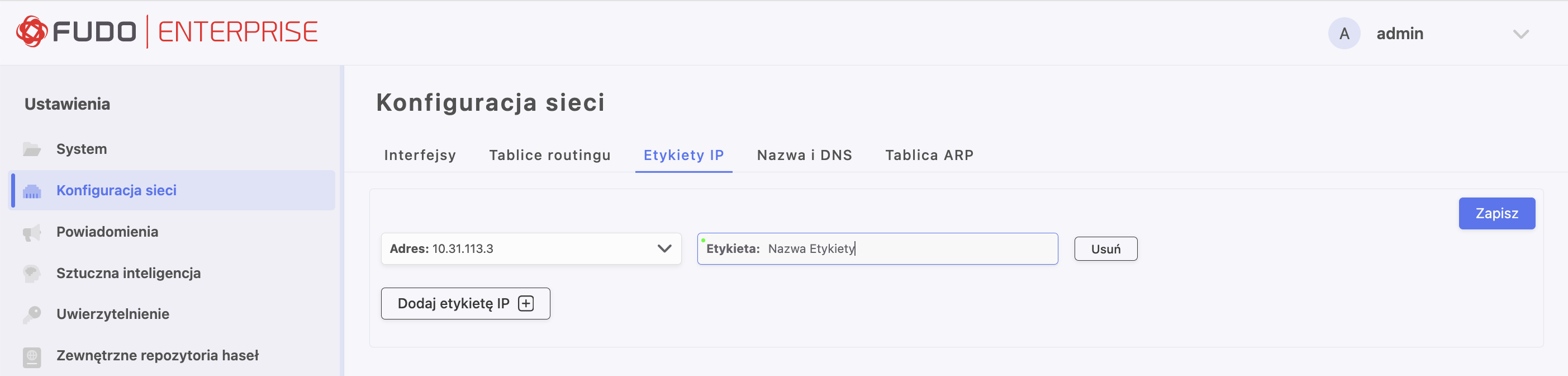The height and width of the screenshot is (376, 1568).
Task: Switch to the Interfejsy tab
Action: [x=420, y=156]
